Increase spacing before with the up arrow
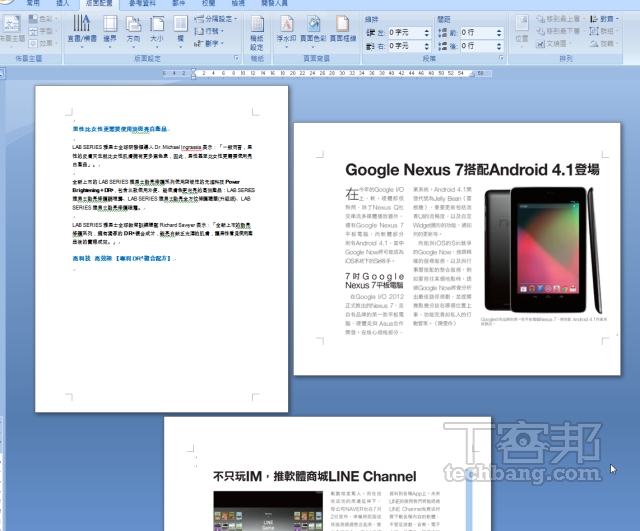Viewport: 640px width, 531px height. (x=499, y=30)
